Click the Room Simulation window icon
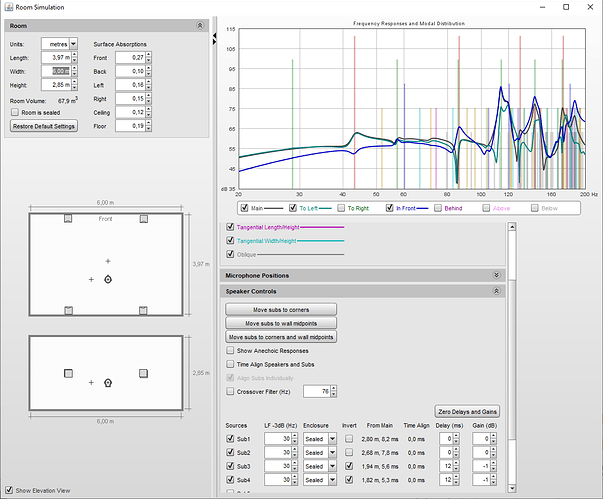This screenshot has width=603, height=499. [x=8, y=7]
